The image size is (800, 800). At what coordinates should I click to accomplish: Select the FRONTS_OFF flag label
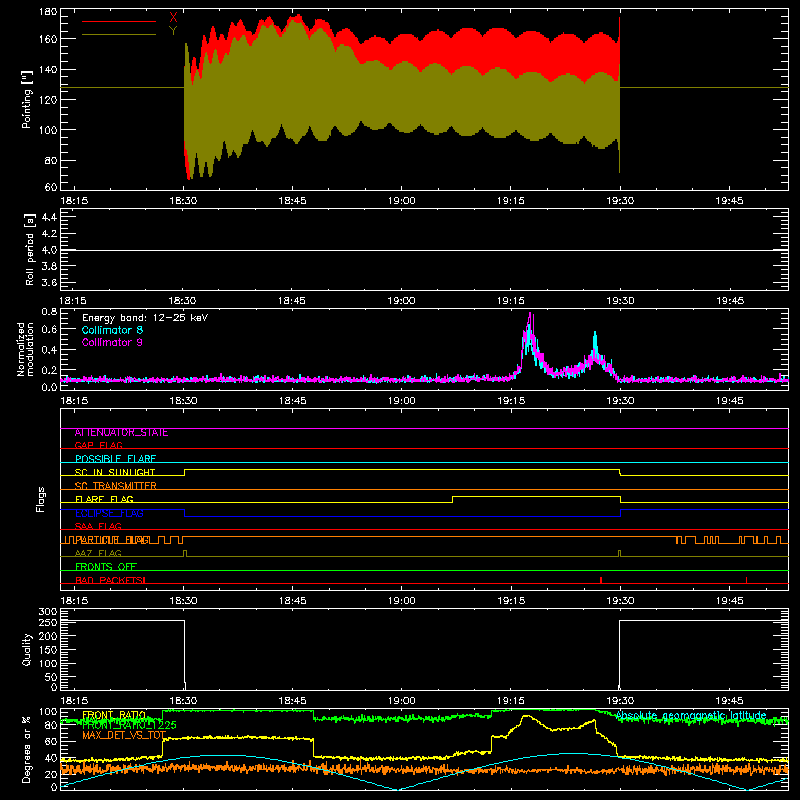(106, 567)
